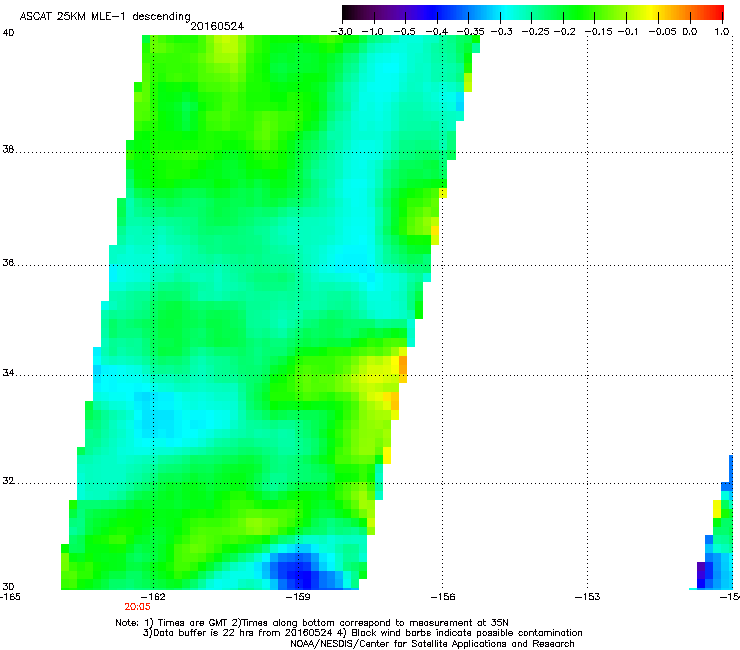The image size is (740, 650).
Task: Select the -0.05 color scale label
Action: (662, 32)
